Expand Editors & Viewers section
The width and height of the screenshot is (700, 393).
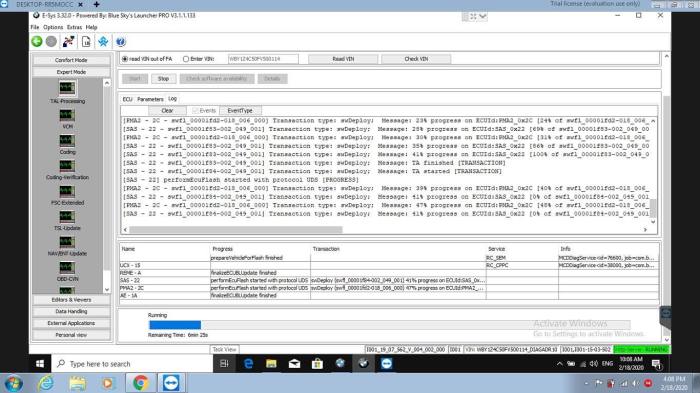click(71, 300)
